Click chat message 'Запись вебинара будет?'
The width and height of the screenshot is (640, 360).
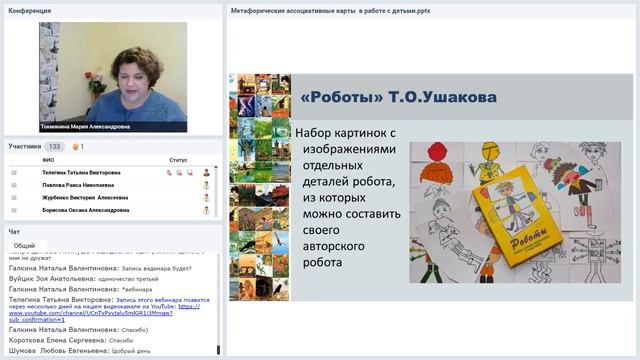[x=100, y=269]
